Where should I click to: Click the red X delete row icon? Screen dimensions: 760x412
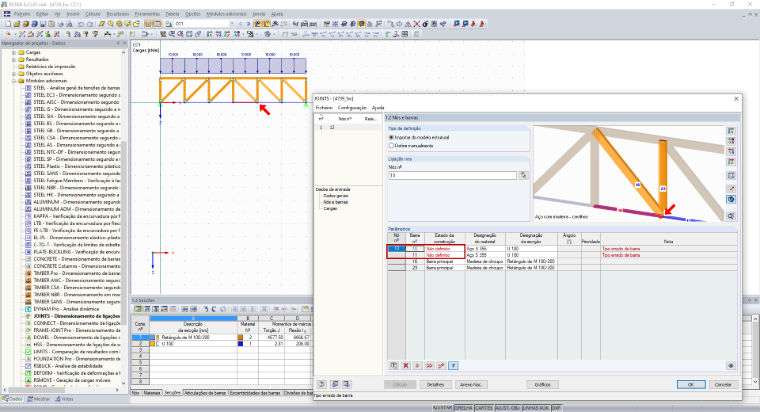click(406, 365)
